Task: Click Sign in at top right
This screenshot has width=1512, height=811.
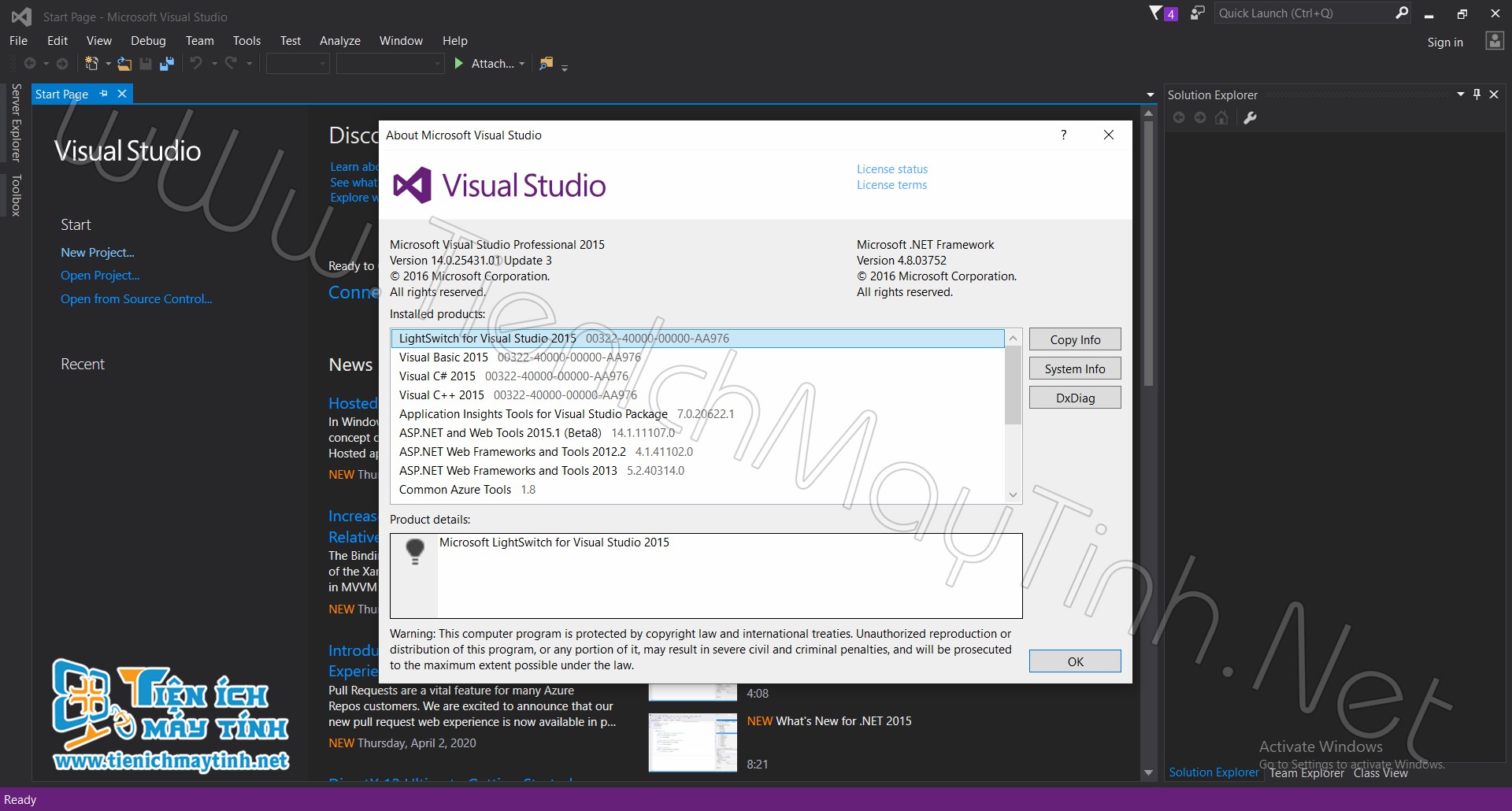Action: pyautogui.click(x=1445, y=43)
